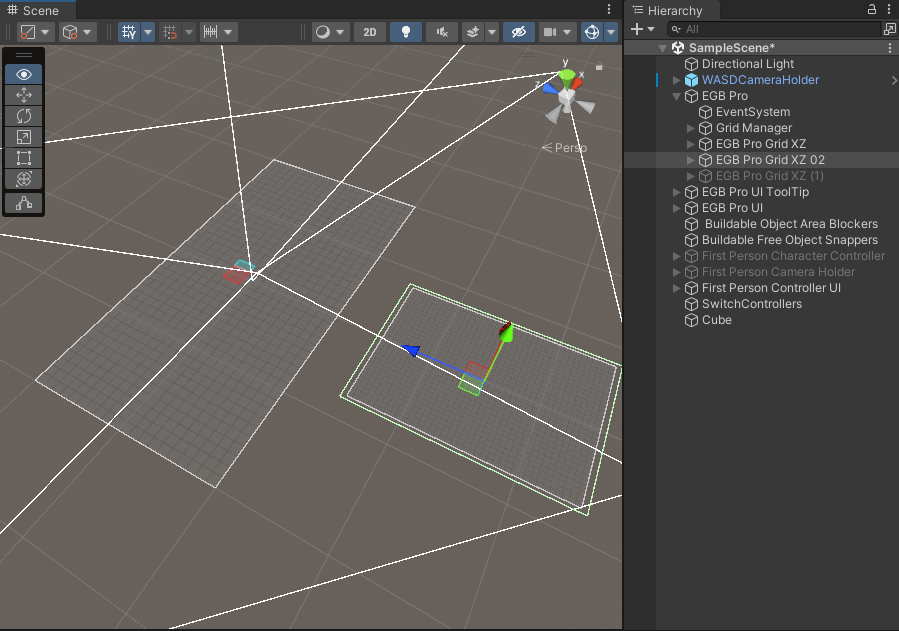This screenshot has height=631, width=899.
Task: Collapse the EGB Pro object
Action: pyautogui.click(x=677, y=96)
